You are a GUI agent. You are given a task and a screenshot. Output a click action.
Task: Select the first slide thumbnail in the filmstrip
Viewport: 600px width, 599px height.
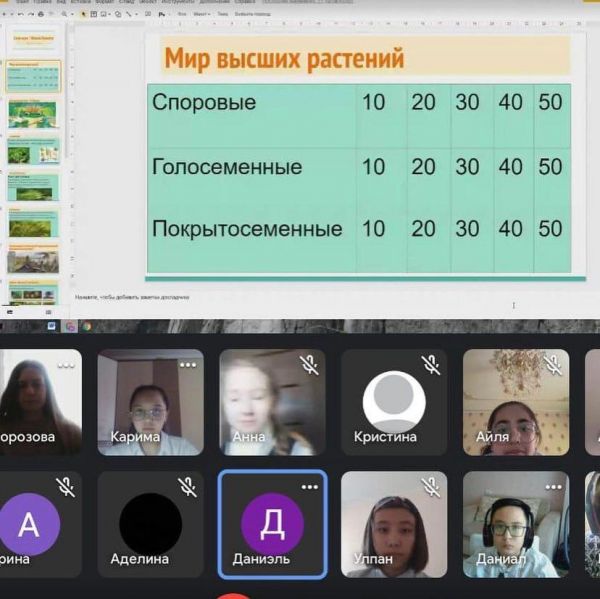(x=34, y=42)
